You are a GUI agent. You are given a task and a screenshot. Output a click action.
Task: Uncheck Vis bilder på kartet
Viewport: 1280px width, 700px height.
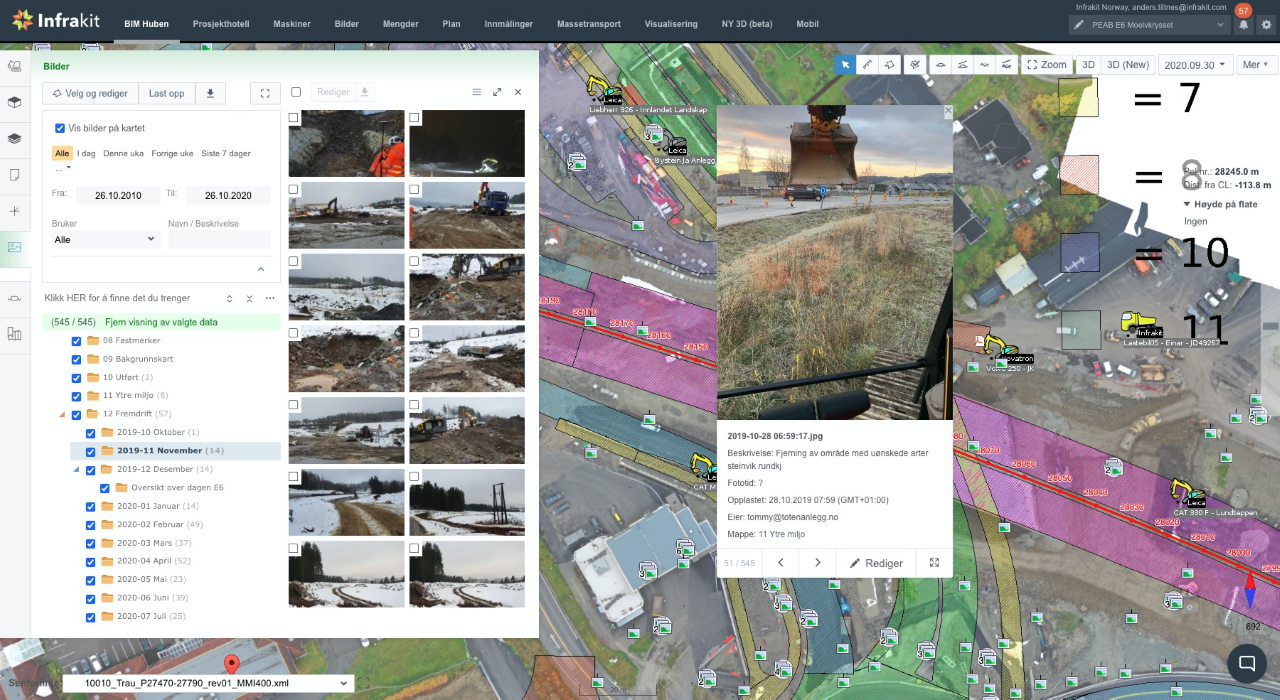pyautogui.click(x=60, y=128)
